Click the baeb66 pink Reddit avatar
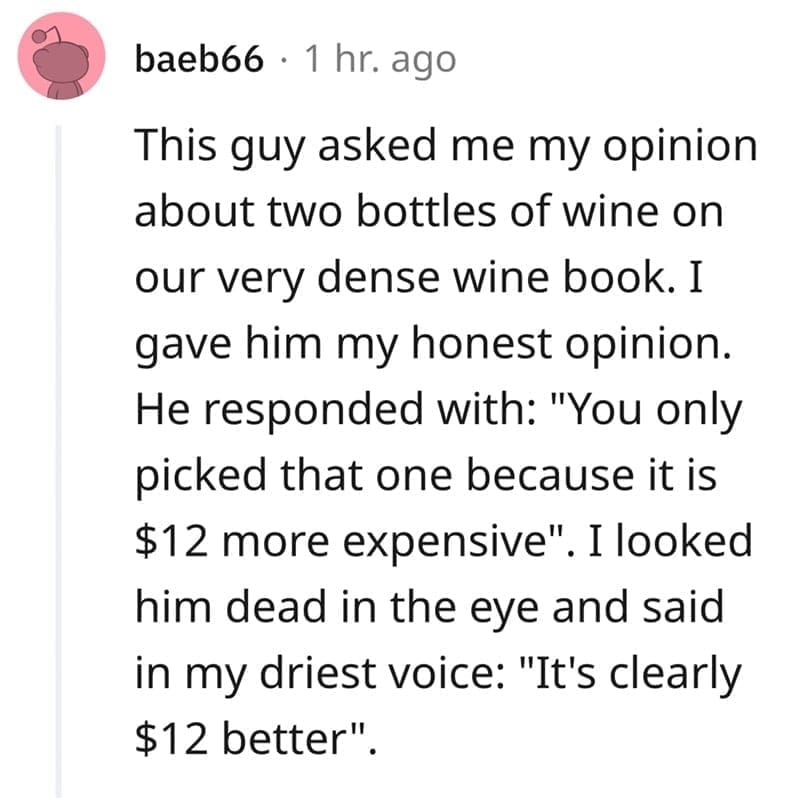Viewport: 800px width, 798px height. pyautogui.click(x=62, y=59)
